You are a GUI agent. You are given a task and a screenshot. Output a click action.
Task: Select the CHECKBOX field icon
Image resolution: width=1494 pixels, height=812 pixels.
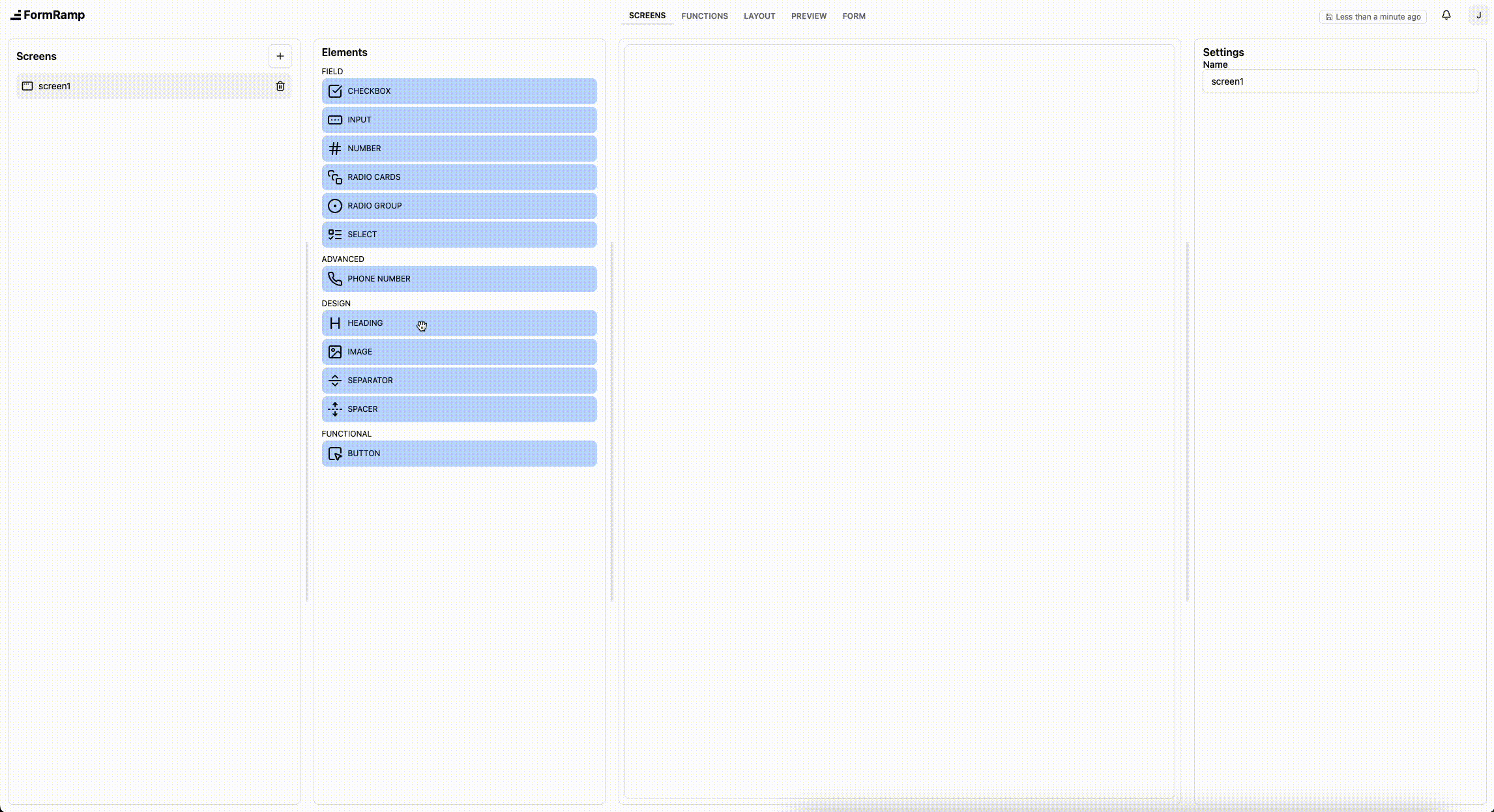pyautogui.click(x=335, y=91)
